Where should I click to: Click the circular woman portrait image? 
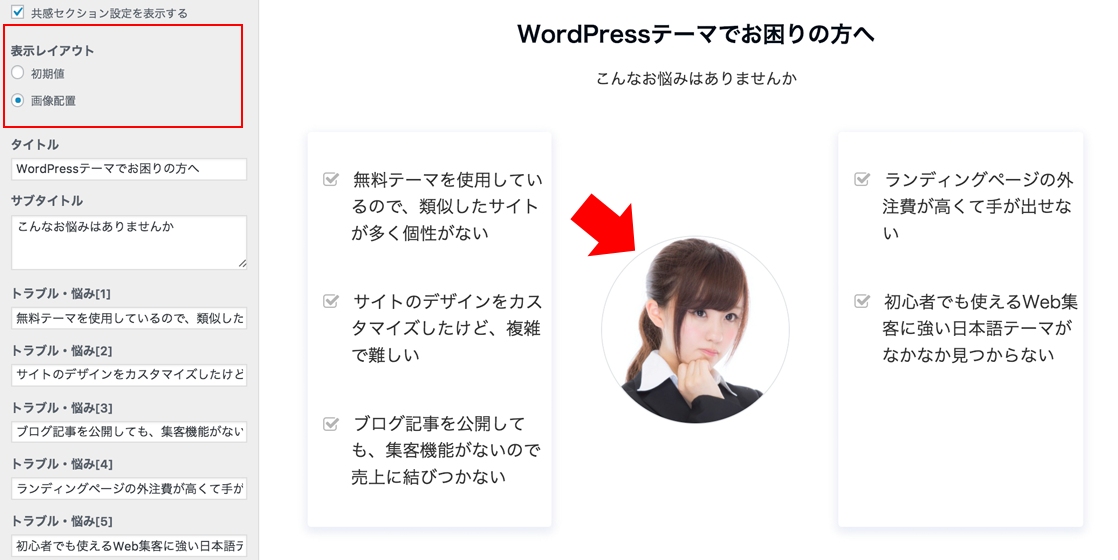point(695,330)
